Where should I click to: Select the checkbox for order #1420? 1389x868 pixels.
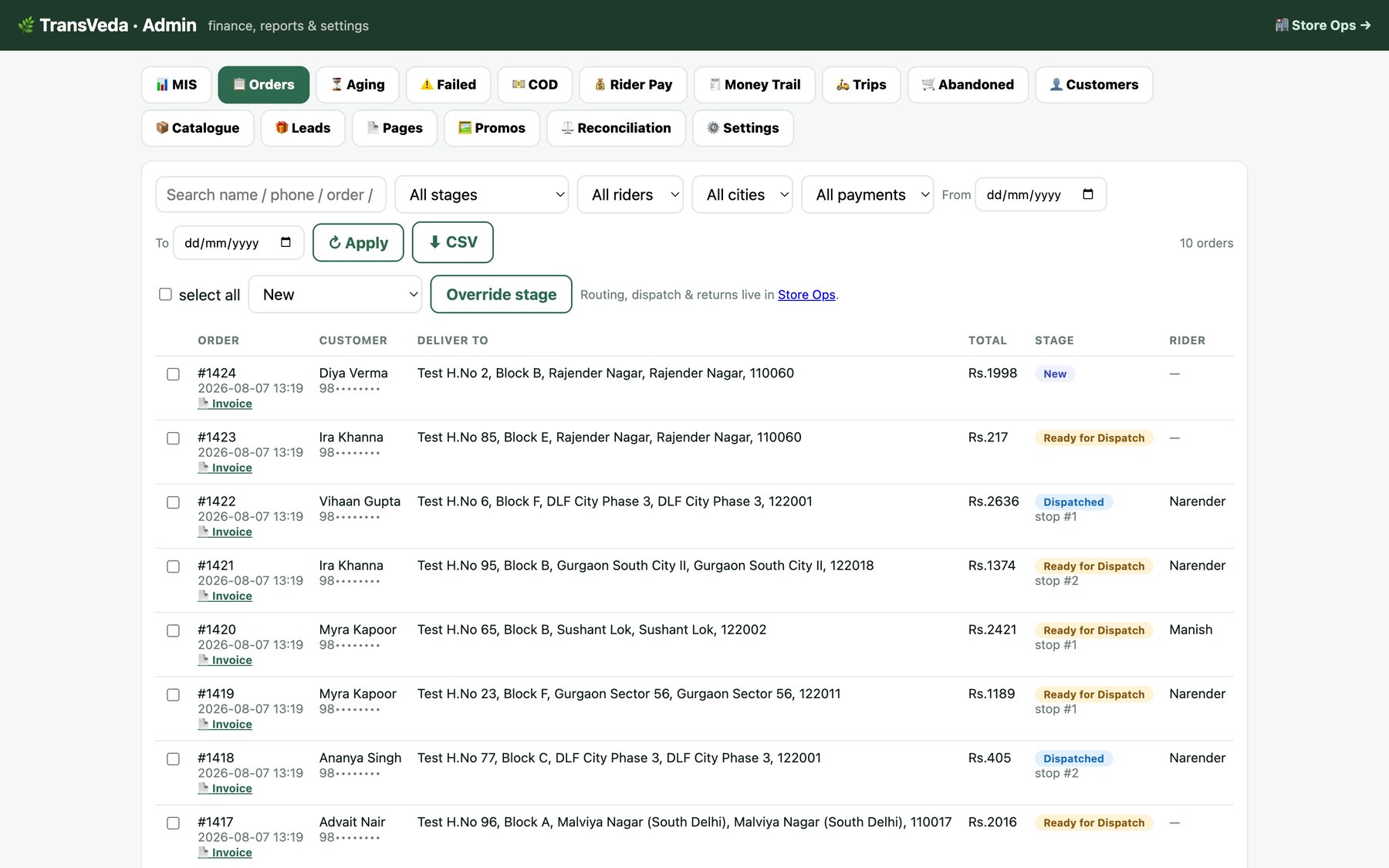[174, 630]
